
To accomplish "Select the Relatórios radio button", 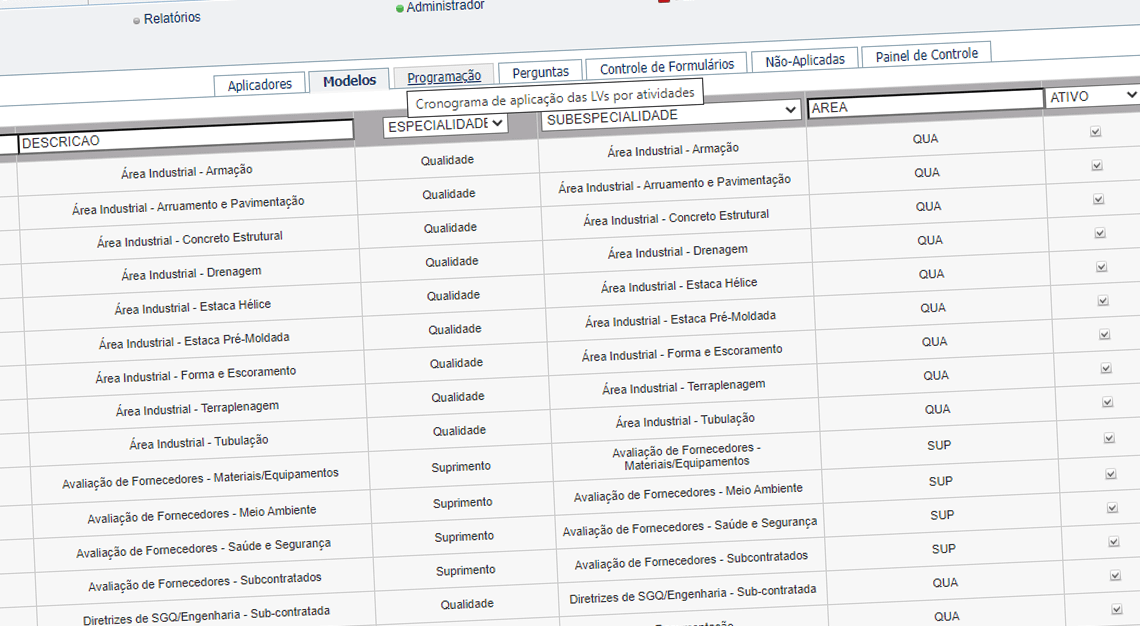I will click(136, 18).
